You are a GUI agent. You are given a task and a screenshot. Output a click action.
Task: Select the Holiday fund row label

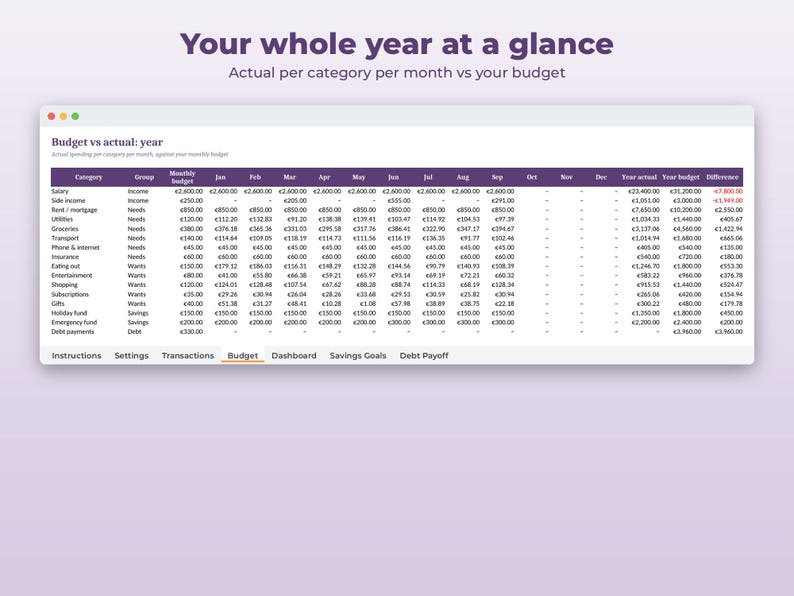69,313
